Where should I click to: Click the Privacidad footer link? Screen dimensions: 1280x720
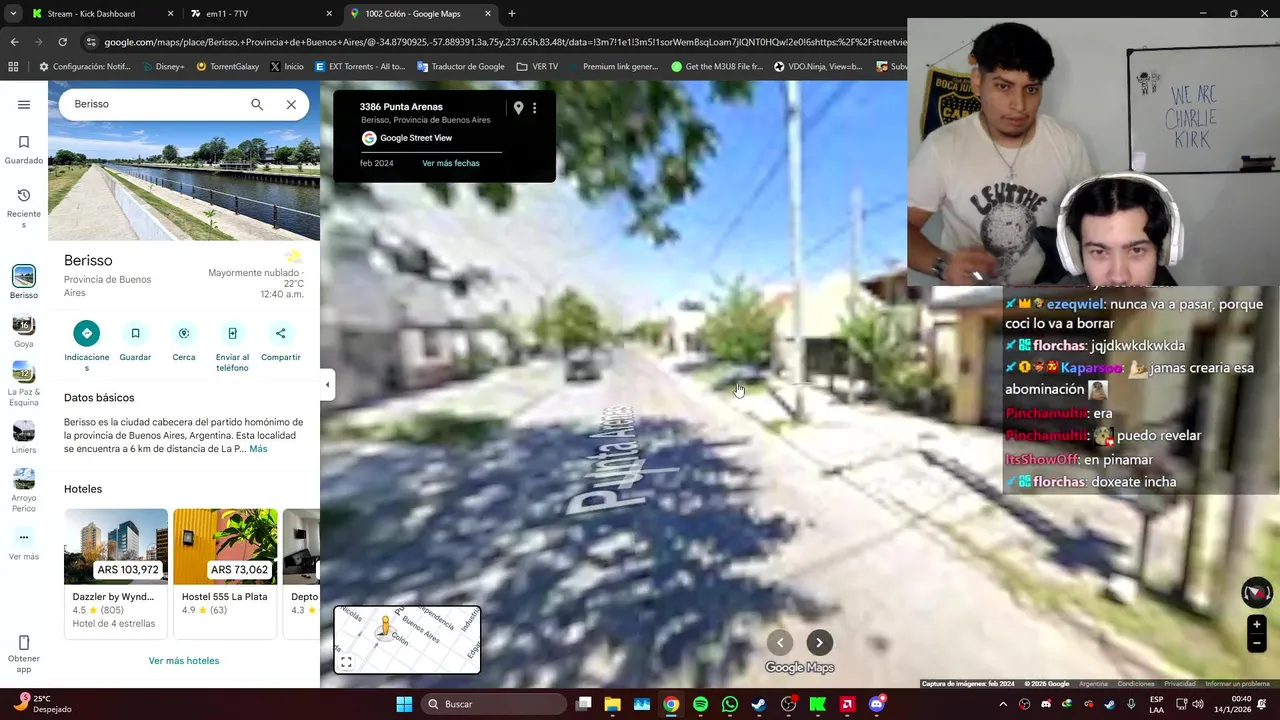tap(1180, 684)
